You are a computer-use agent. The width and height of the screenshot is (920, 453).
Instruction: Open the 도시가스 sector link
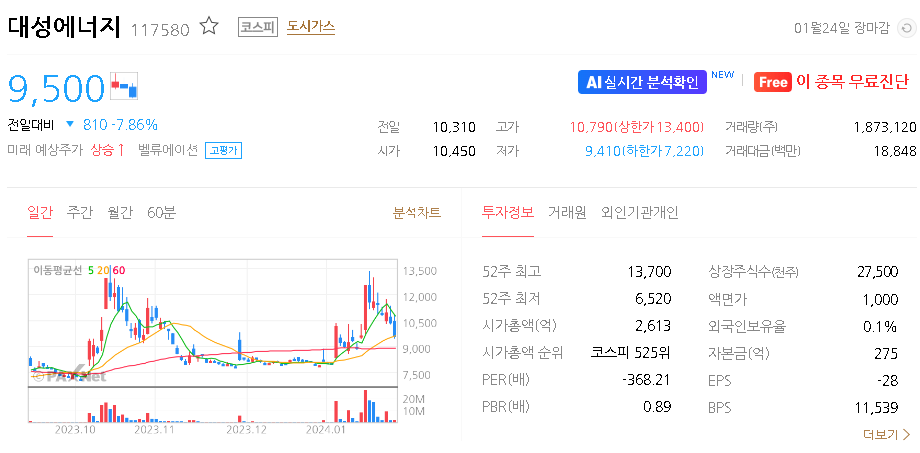(311, 26)
